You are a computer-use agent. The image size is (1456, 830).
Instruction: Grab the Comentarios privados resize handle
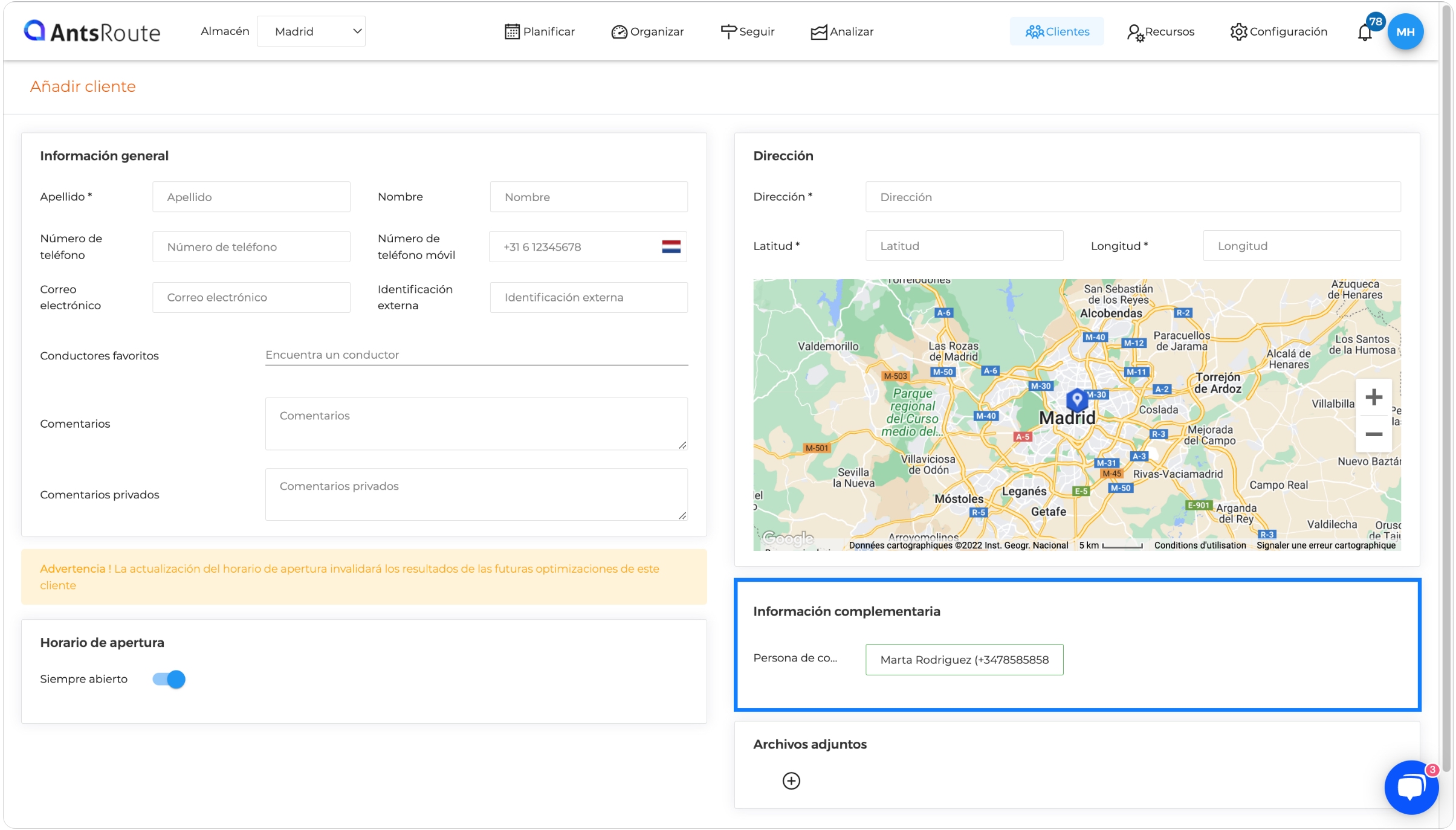(682, 515)
